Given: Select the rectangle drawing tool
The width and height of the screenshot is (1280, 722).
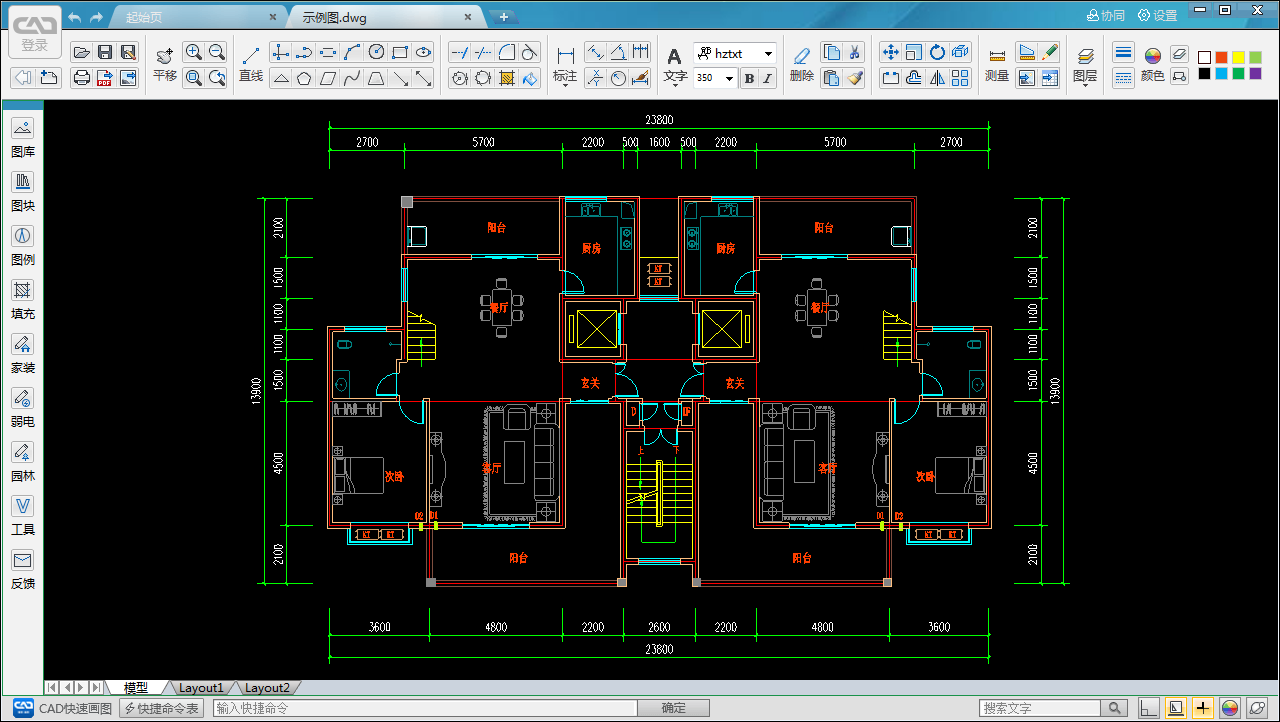Looking at the screenshot, I should (400, 52).
